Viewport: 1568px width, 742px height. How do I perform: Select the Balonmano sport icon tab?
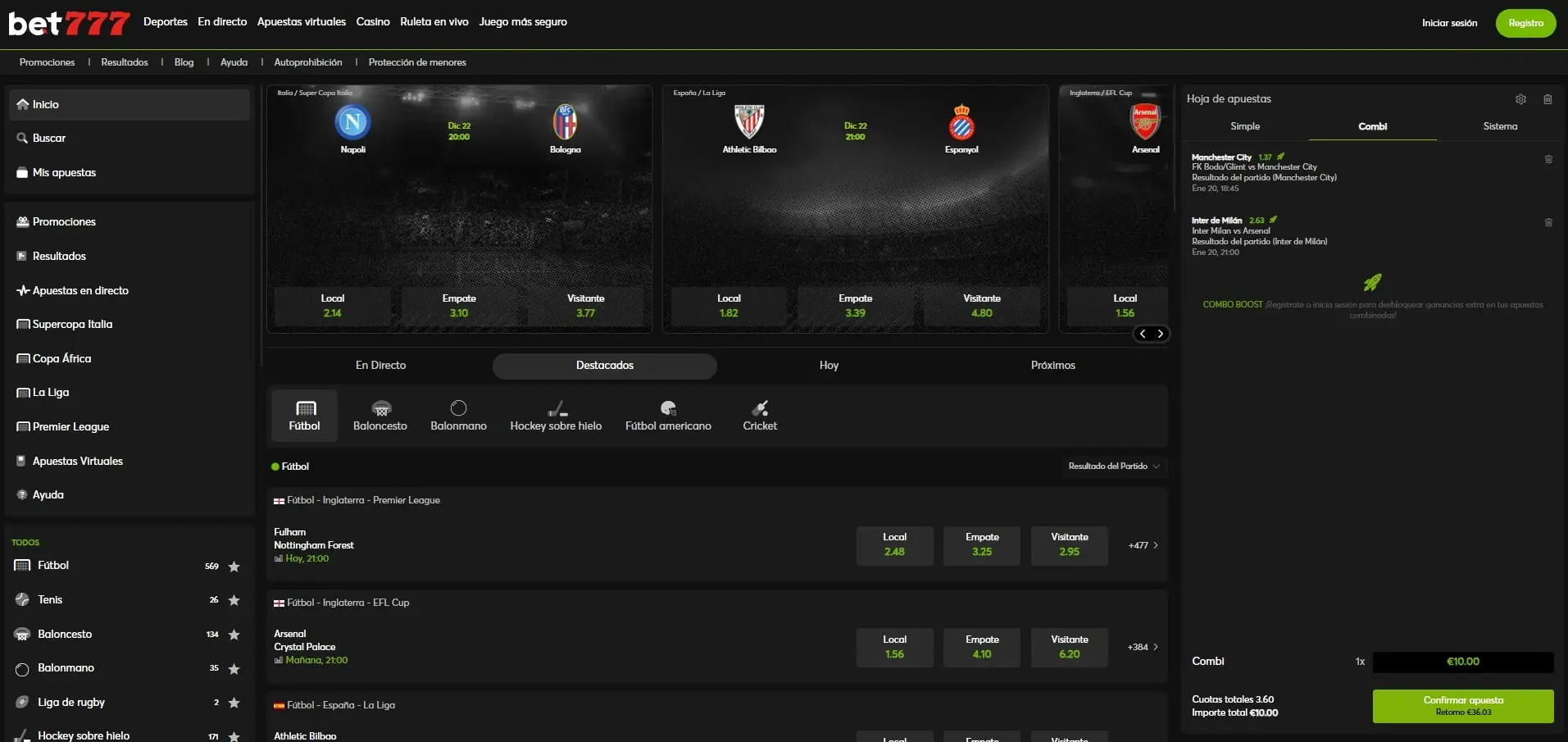click(x=458, y=416)
